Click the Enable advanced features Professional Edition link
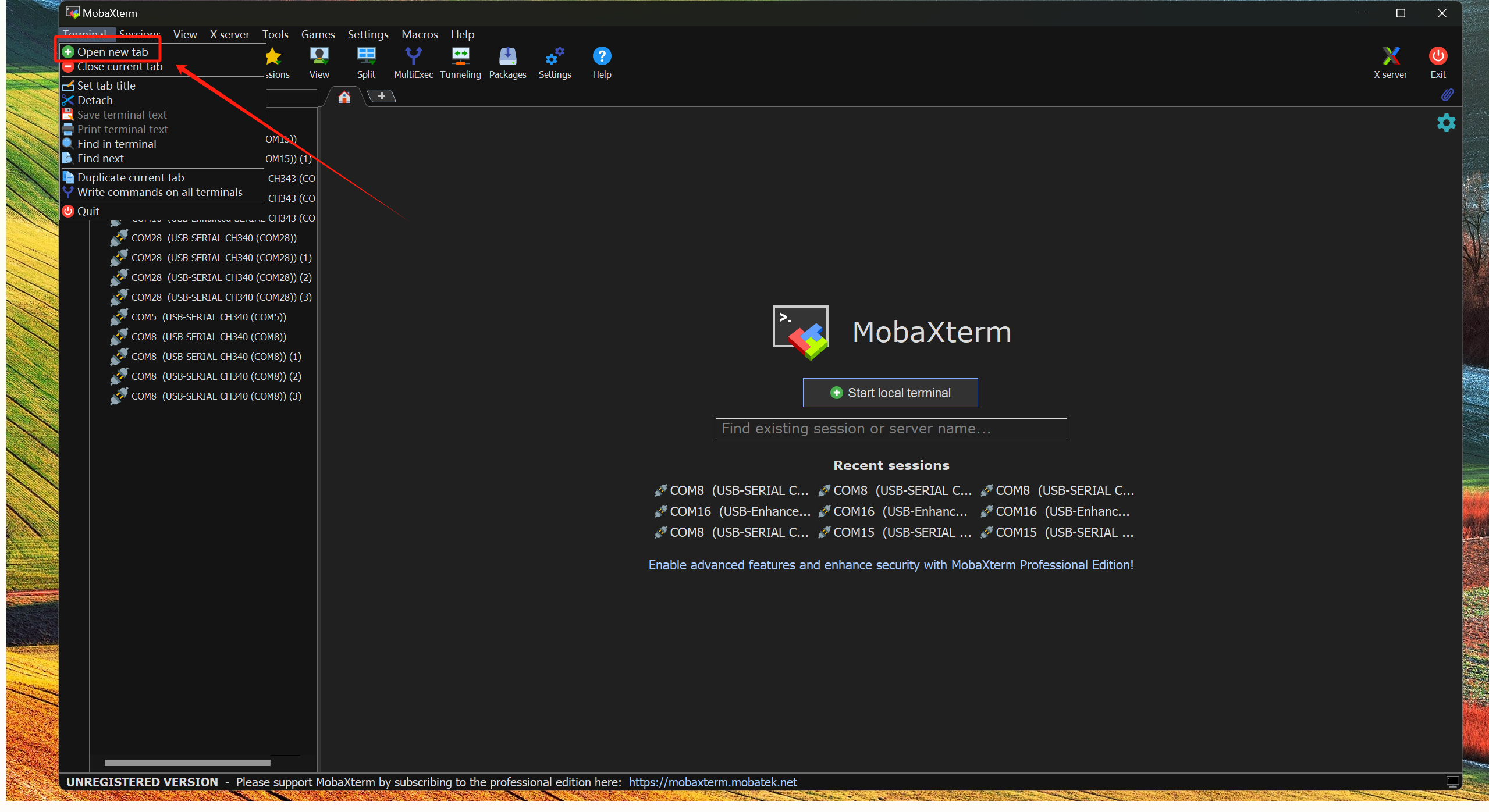This screenshot has width=1489, height=812. [x=891, y=565]
